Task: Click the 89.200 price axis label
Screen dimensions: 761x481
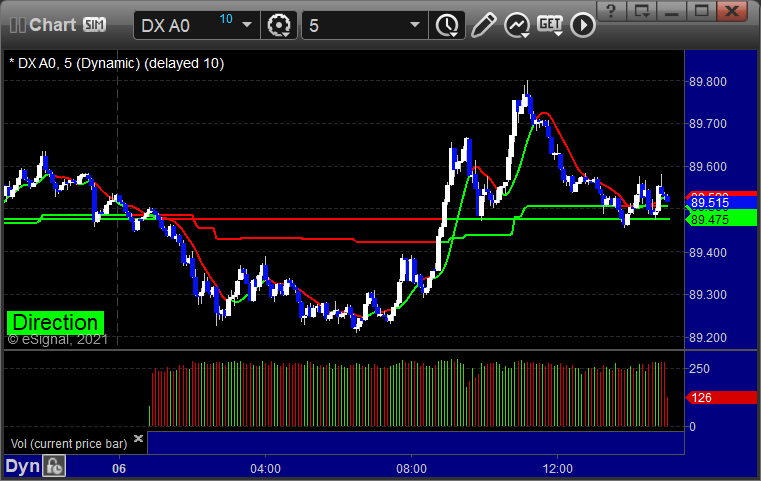Action: [x=708, y=338]
